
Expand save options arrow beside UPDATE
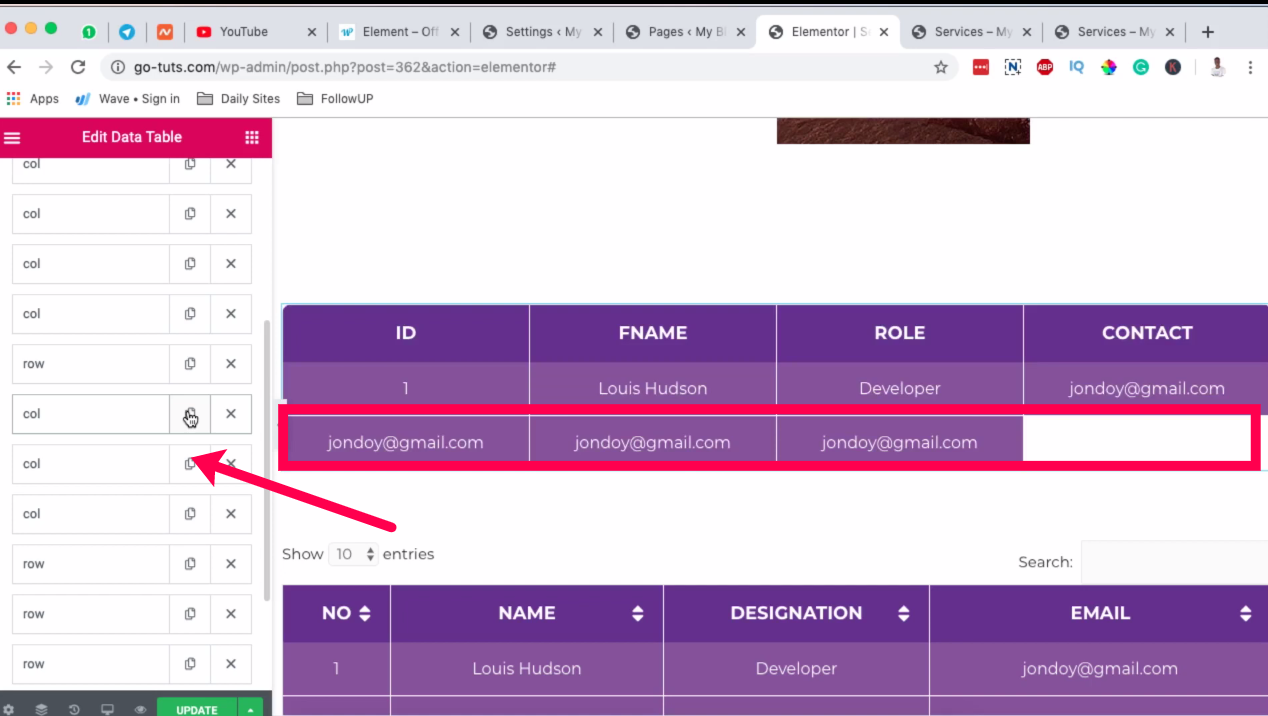(x=250, y=708)
